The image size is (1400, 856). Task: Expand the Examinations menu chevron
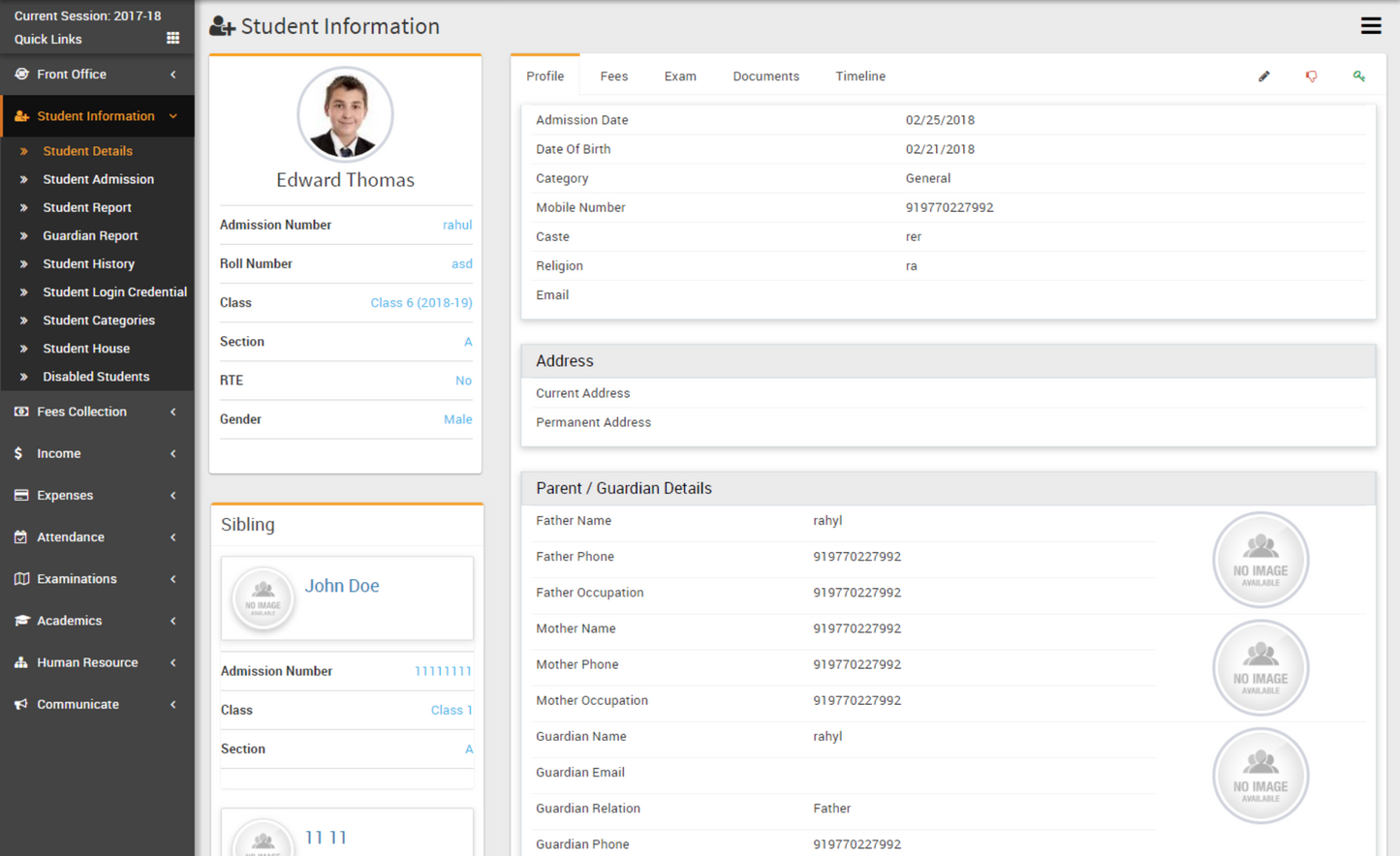point(173,579)
